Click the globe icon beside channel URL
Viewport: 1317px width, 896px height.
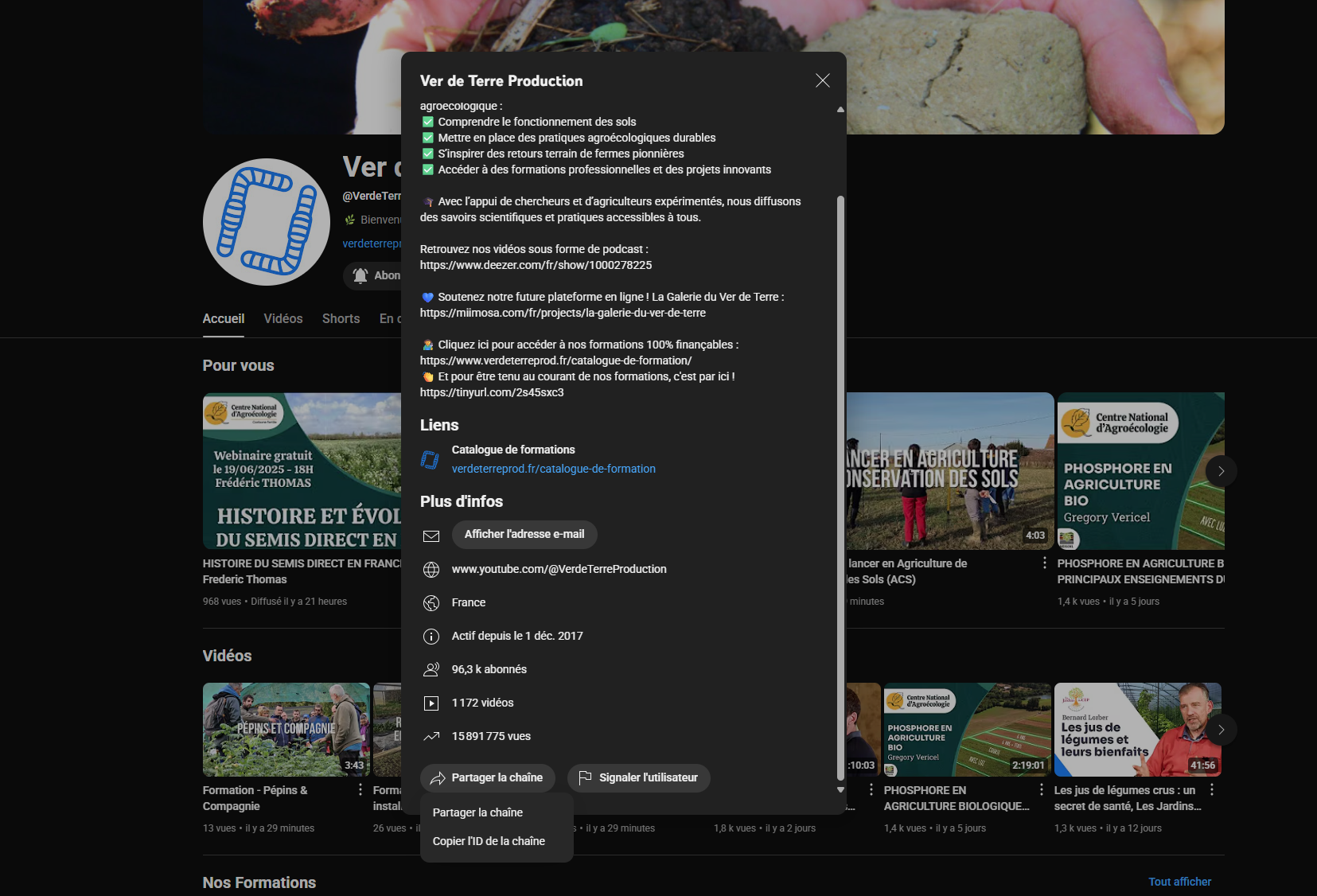pyautogui.click(x=431, y=569)
